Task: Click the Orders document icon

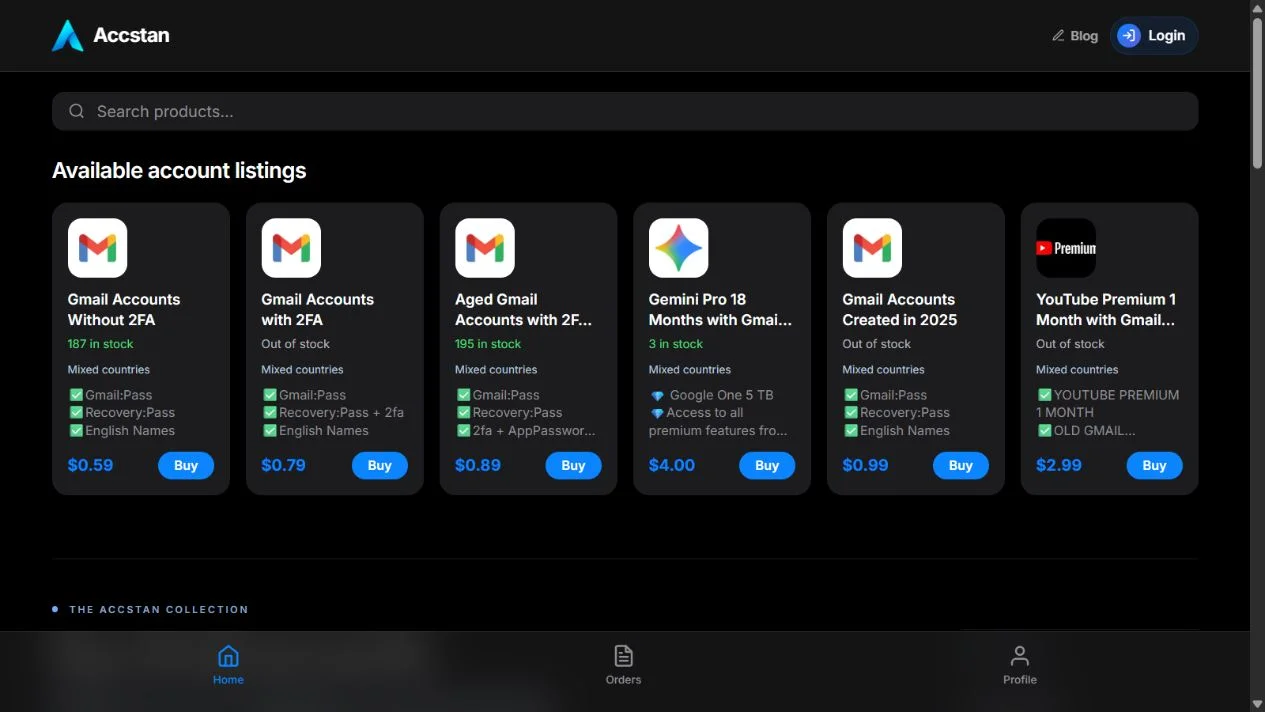Action: 623,656
